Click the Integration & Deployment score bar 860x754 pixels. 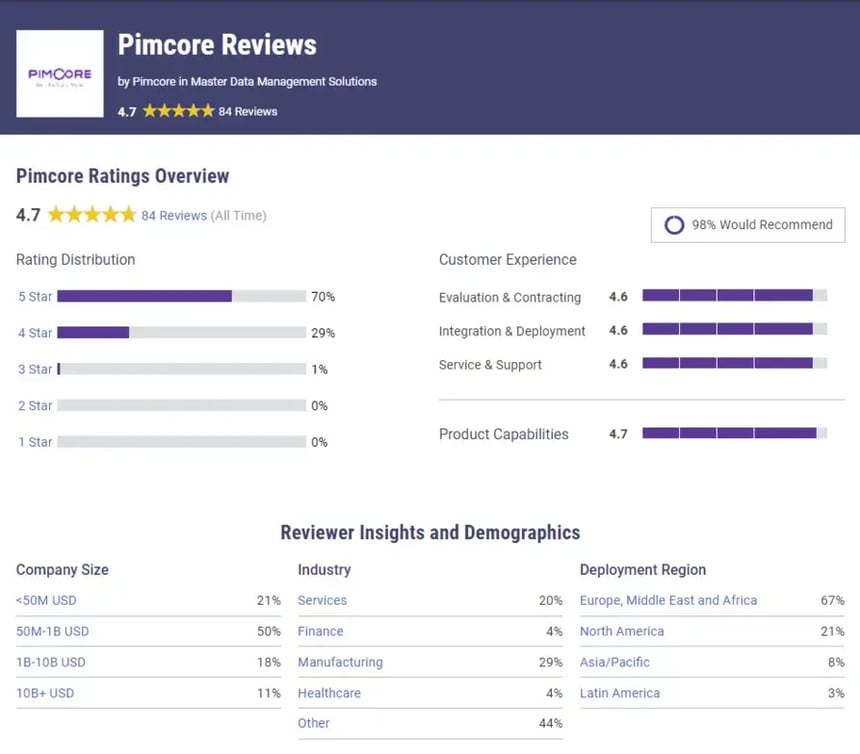(735, 329)
